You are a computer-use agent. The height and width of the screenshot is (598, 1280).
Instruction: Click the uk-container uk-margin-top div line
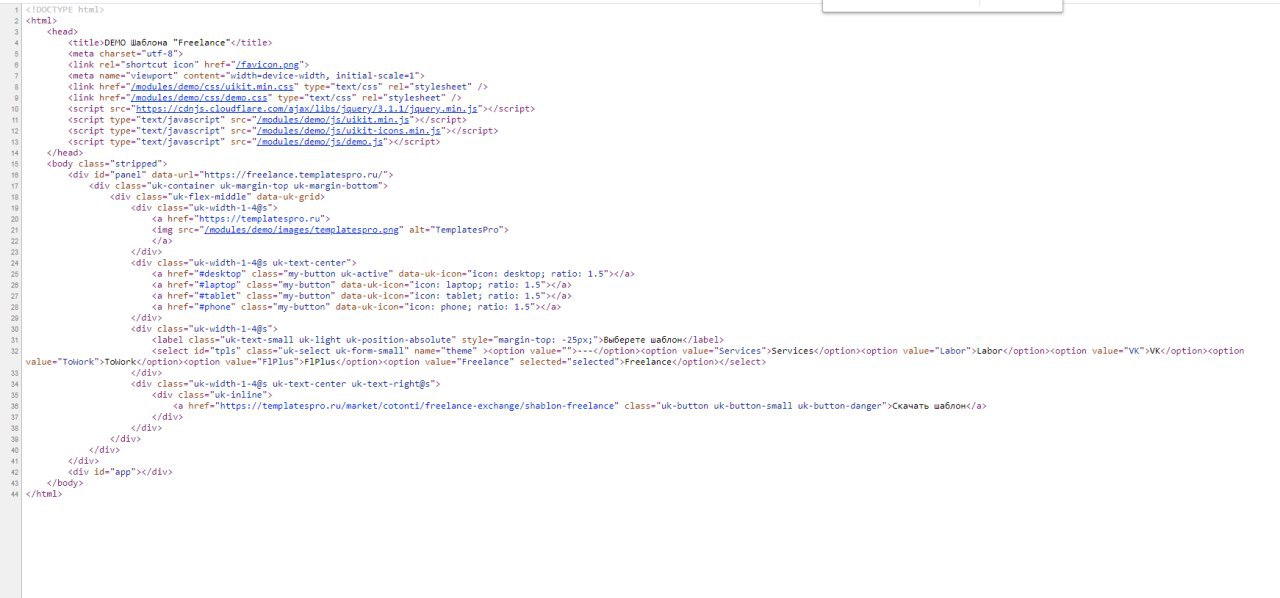(239, 185)
